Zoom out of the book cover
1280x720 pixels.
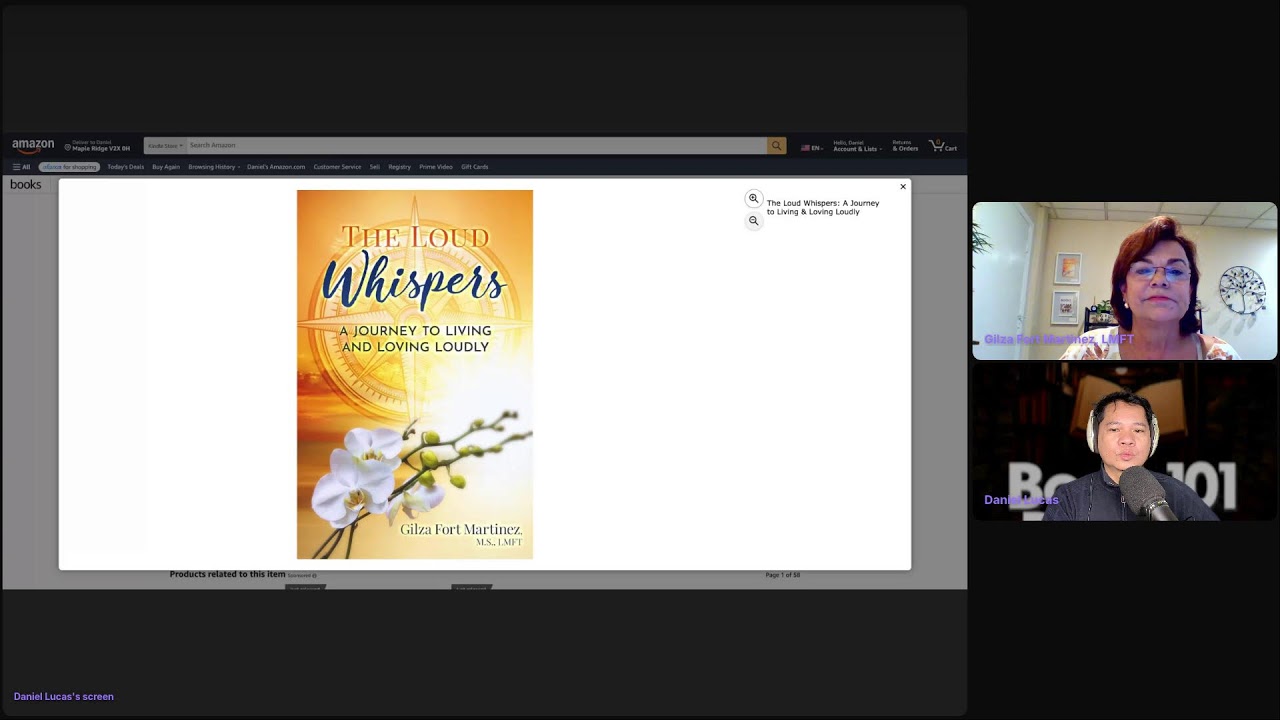coord(754,221)
